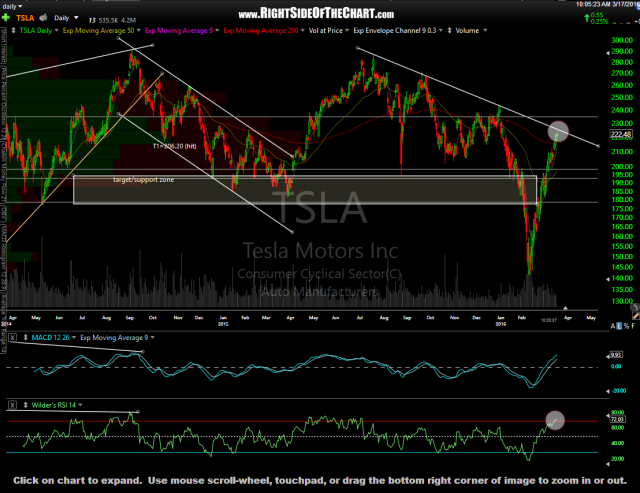Close the Wilder's RSI pane with its X box

click(x=13, y=405)
